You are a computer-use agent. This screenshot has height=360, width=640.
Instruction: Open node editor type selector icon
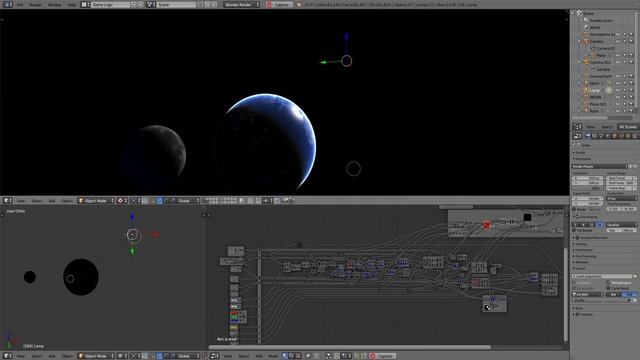pyautogui.click(x=215, y=356)
